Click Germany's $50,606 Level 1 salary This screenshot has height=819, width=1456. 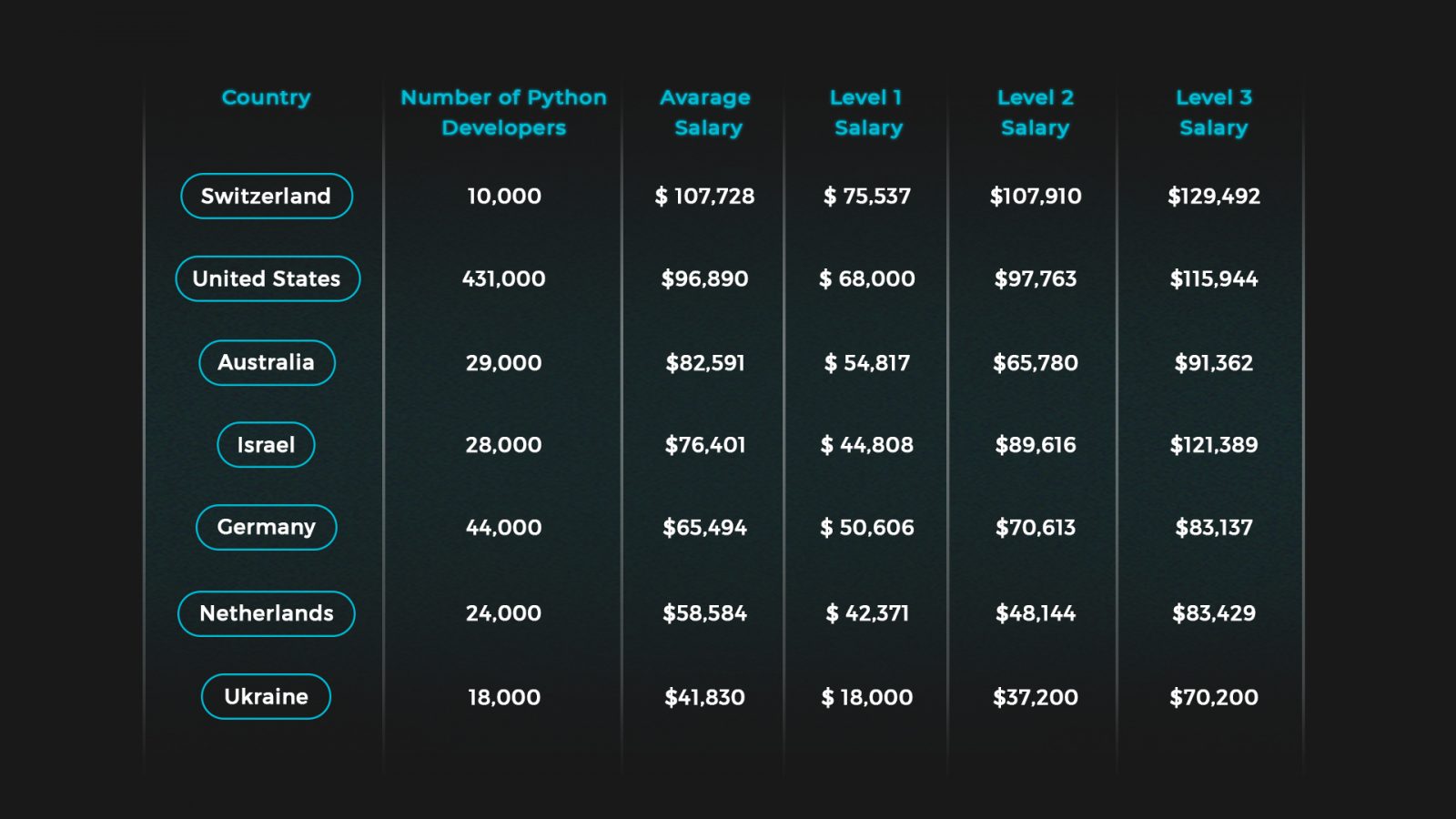coord(867,527)
